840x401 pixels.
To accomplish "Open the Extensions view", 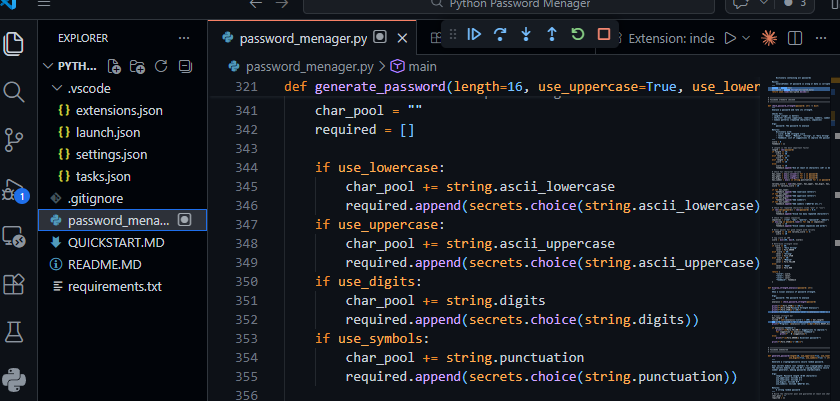I will pos(13,284).
